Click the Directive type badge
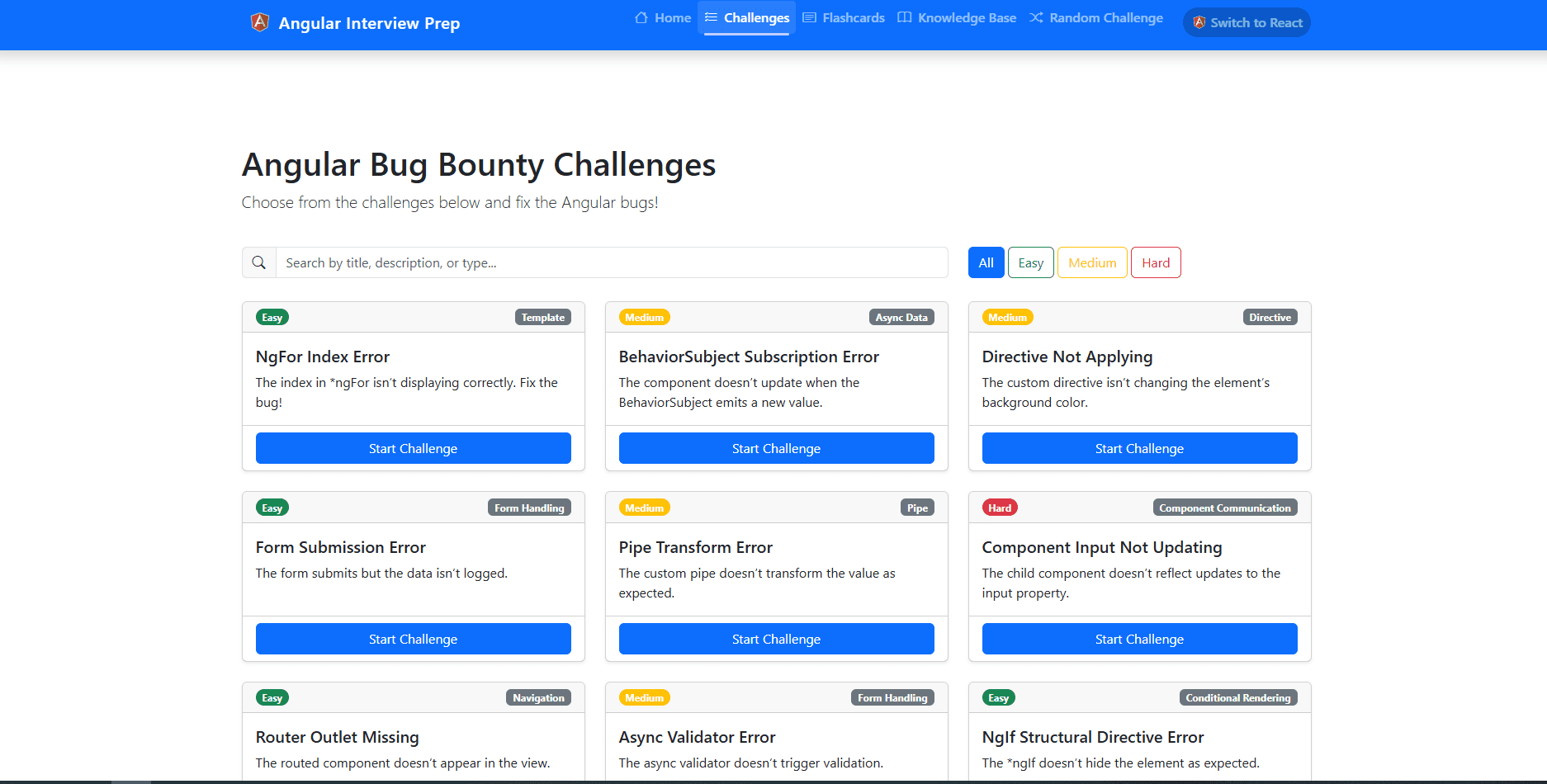Viewport: 1547px width, 784px height. (x=1270, y=317)
